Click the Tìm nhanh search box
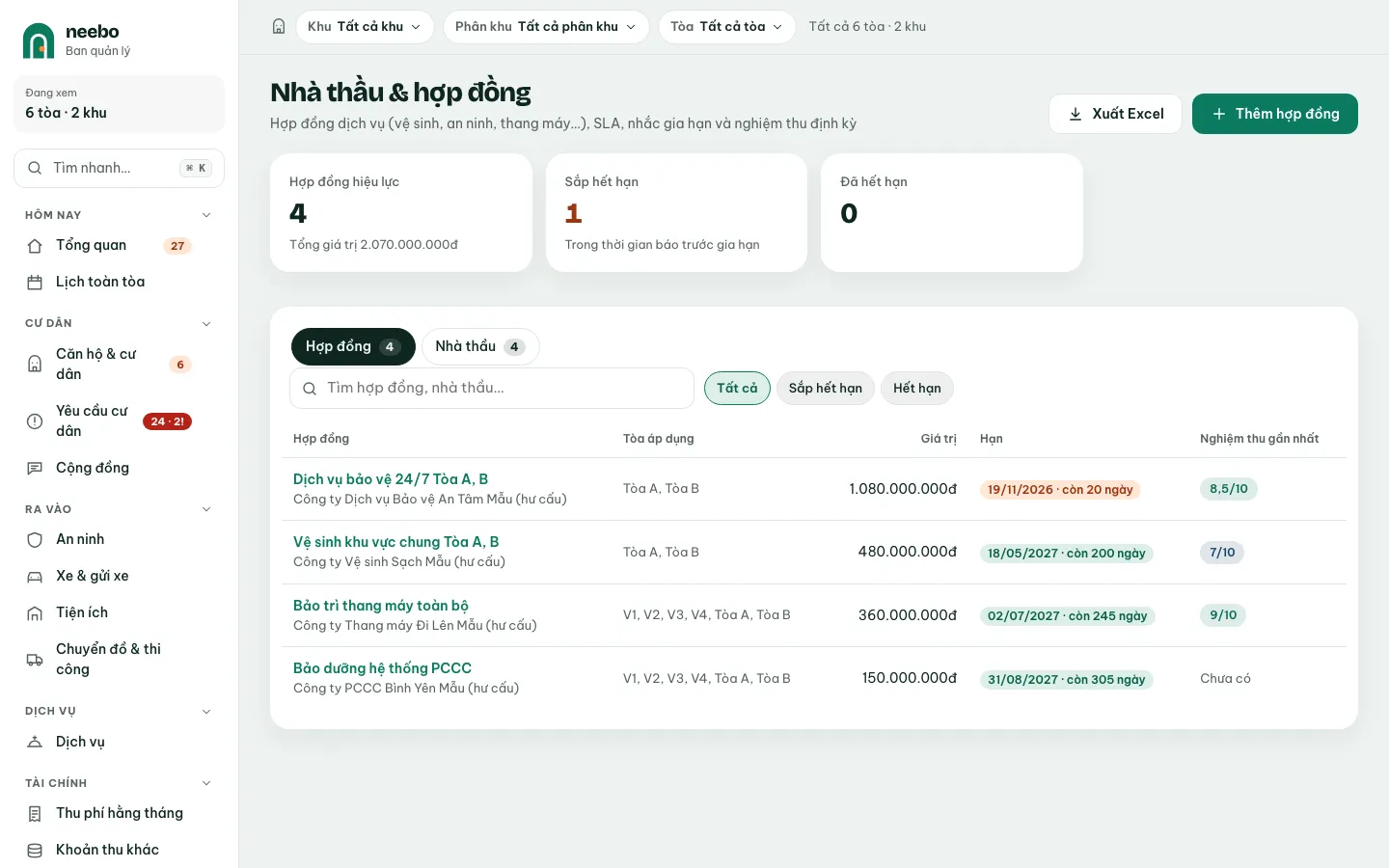The width and height of the screenshot is (1389, 868). tap(119, 168)
